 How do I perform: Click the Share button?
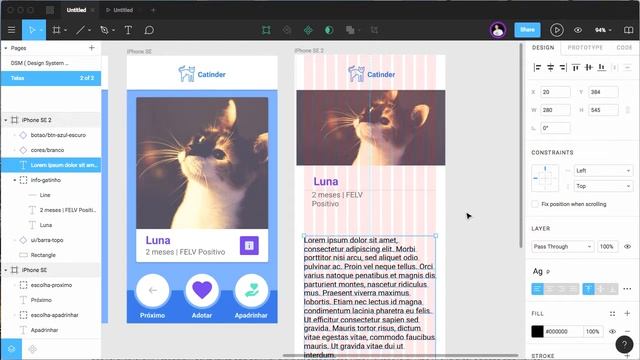pyautogui.click(x=527, y=30)
